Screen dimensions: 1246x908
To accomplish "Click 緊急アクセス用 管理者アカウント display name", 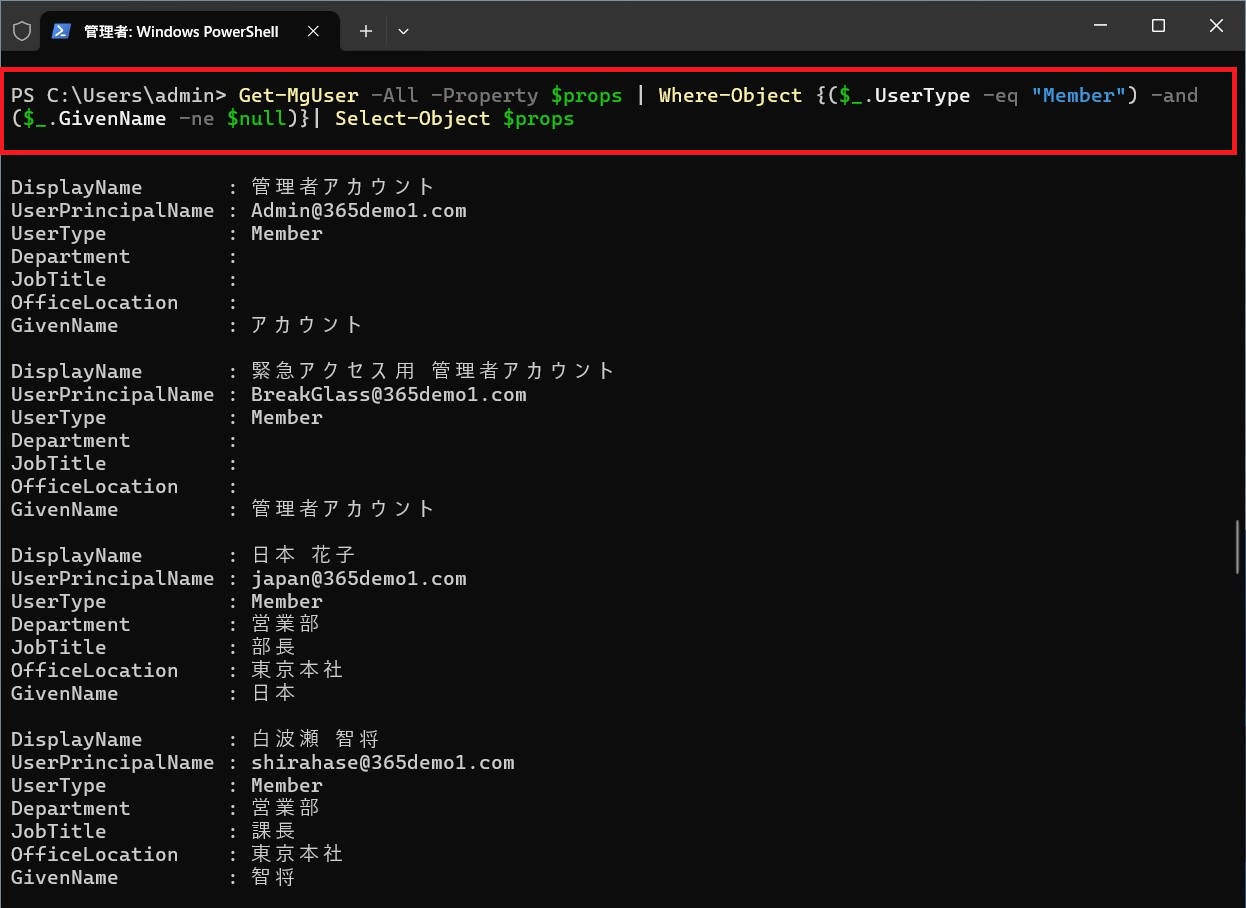I will 433,371.
